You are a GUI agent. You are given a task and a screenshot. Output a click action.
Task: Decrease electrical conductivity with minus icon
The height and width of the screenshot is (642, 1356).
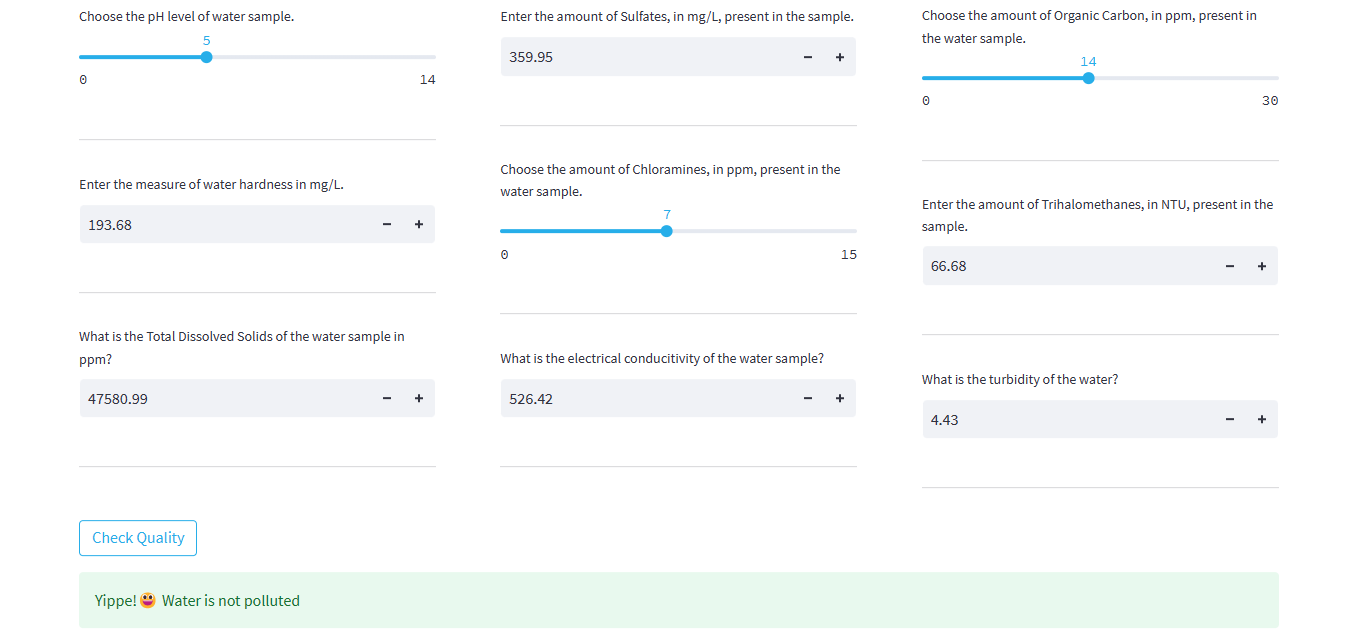(808, 399)
